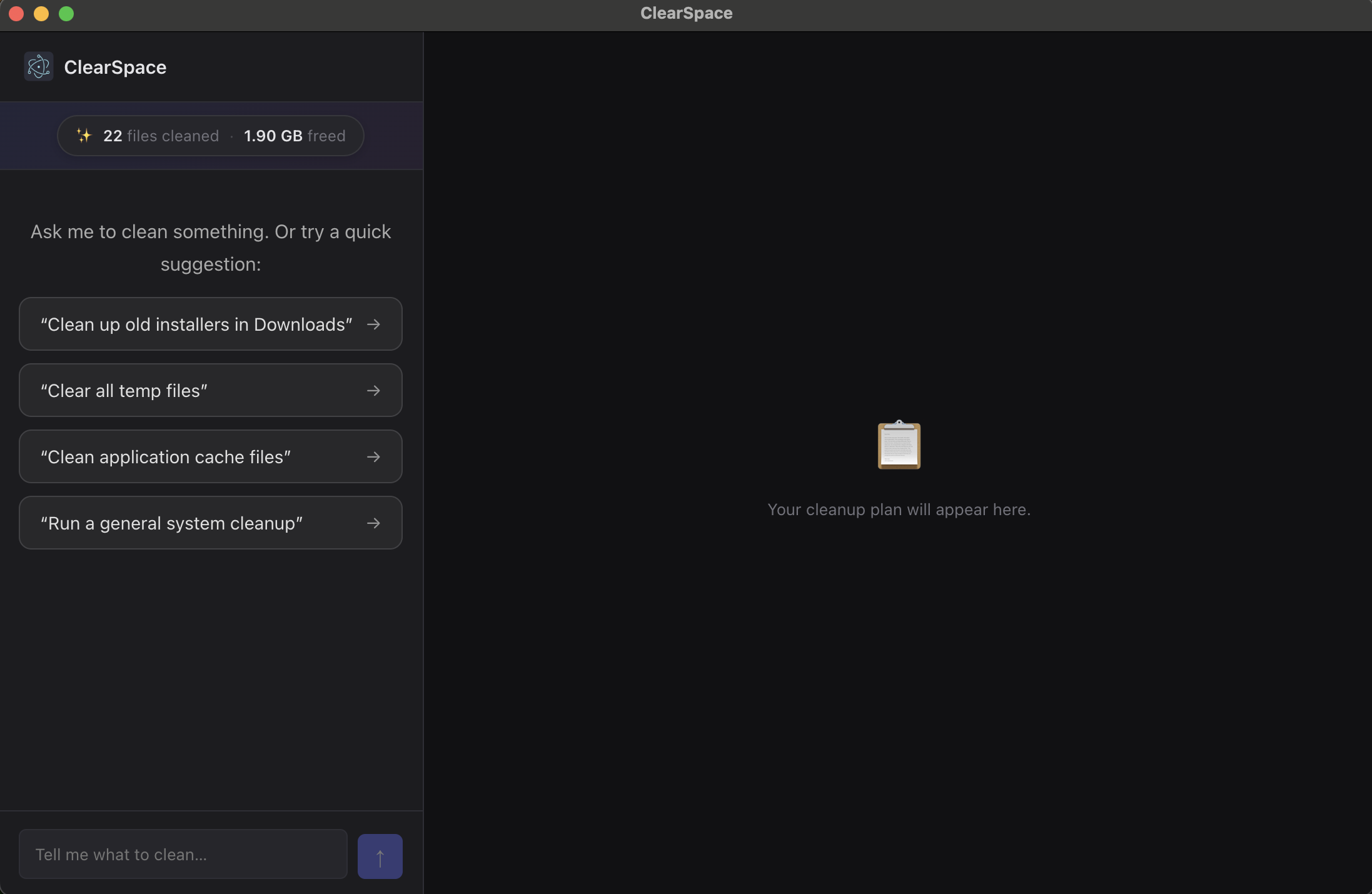Maximize the window with green button

click(x=66, y=14)
